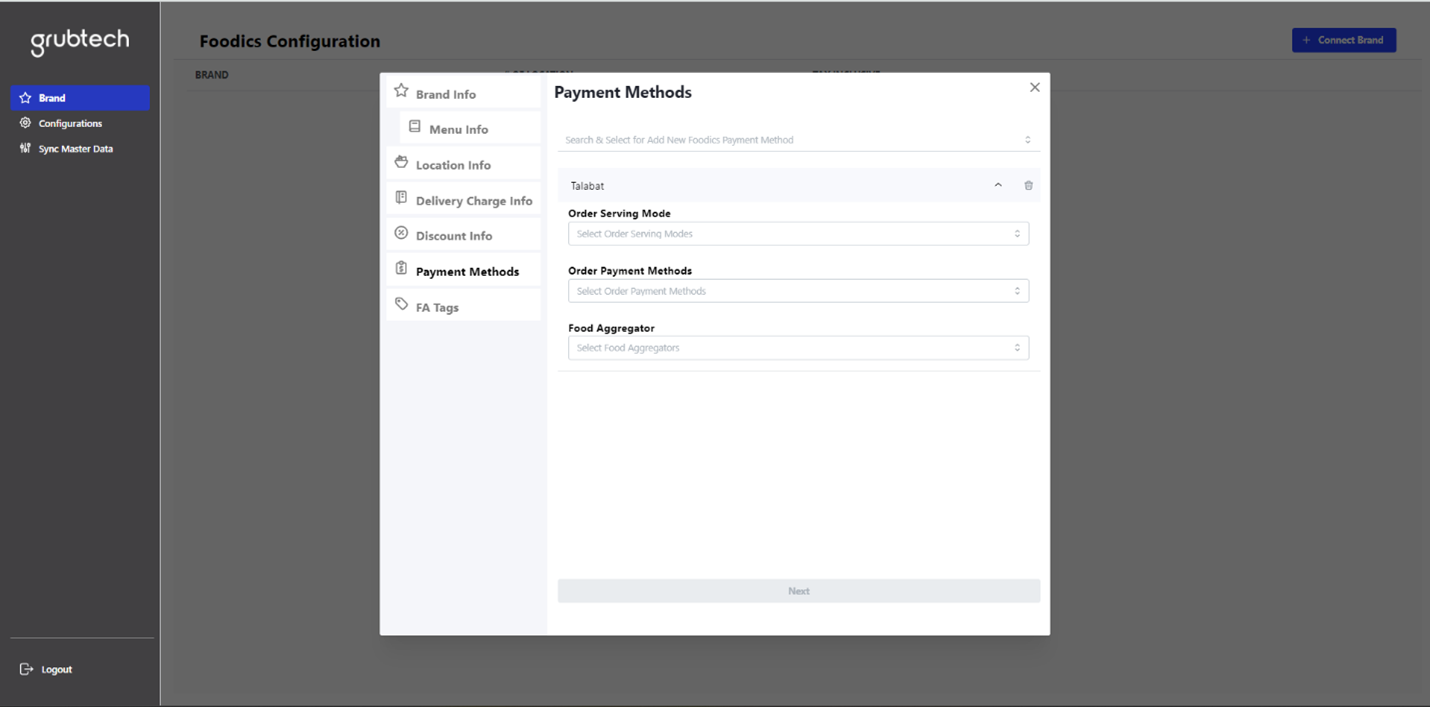This screenshot has width=1430, height=707.
Task: Switch to the Payment Methods tab
Action: (466, 271)
